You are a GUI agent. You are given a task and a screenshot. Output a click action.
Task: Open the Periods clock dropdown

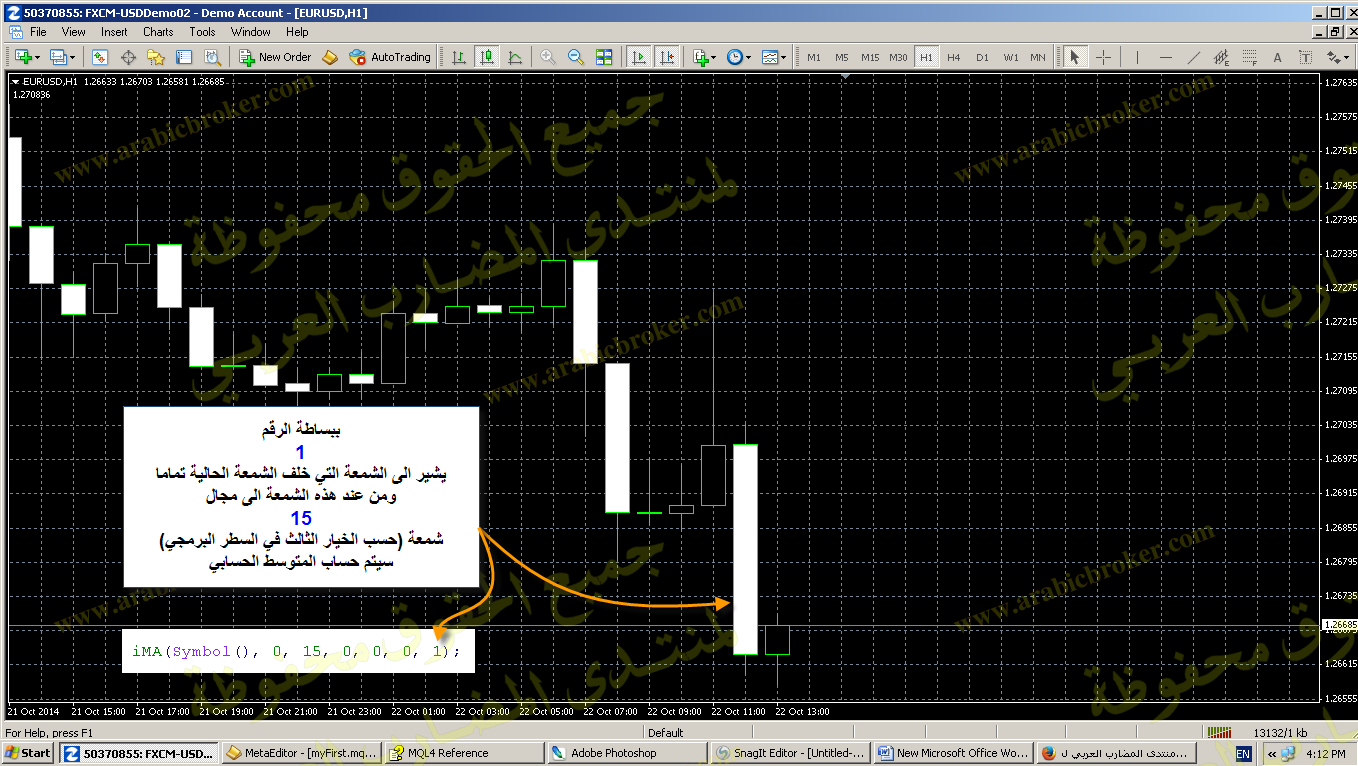point(739,57)
